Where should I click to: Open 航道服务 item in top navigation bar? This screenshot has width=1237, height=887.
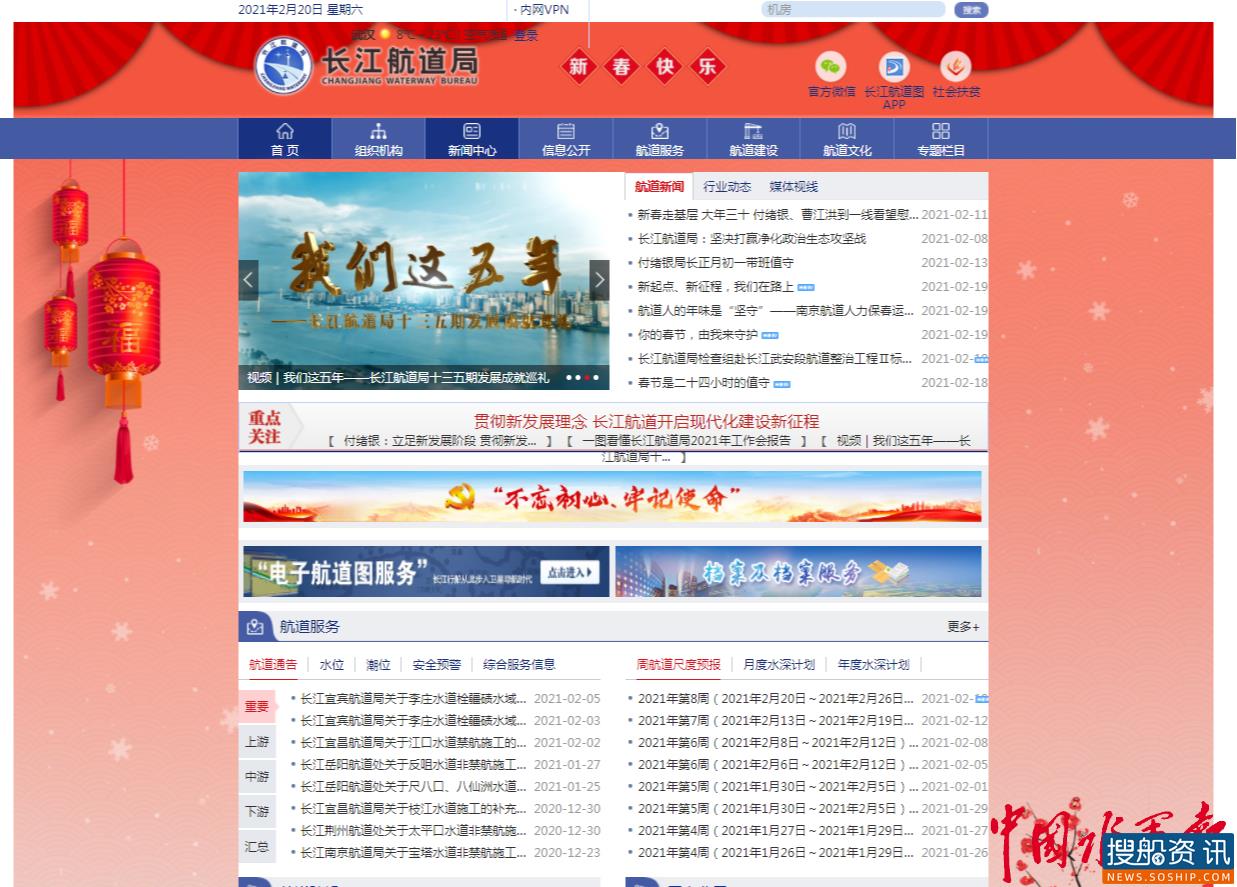tap(660, 139)
